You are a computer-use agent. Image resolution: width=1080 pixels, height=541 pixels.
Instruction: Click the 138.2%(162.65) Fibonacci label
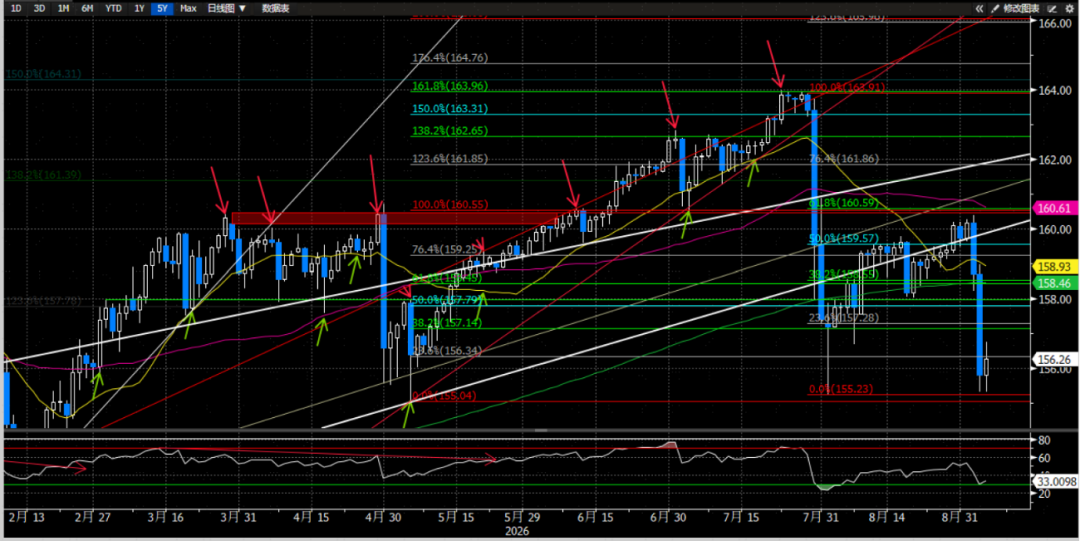450,130
